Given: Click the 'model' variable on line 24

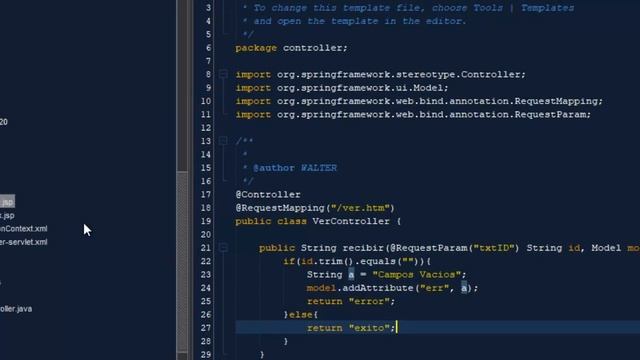Looking at the screenshot, I should pyautogui.click(x=321, y=288).
